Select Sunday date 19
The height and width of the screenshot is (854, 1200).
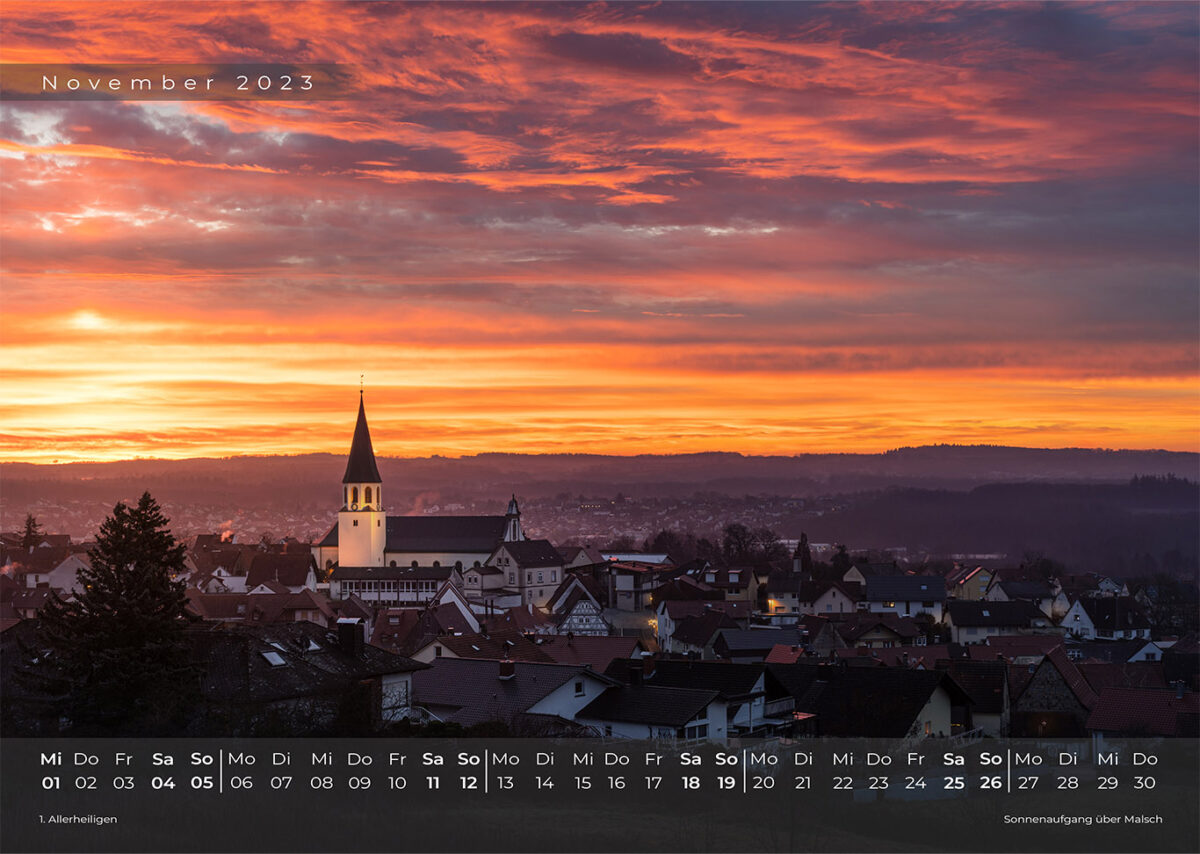pos(726,783)
